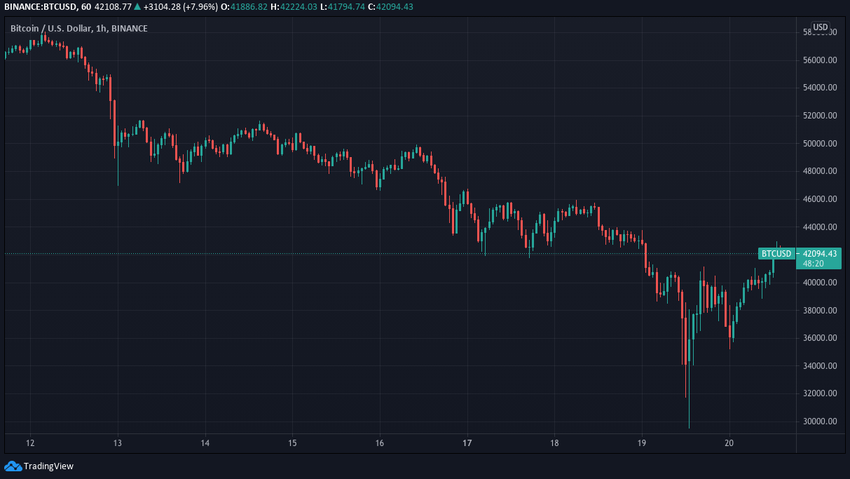Click date 13 on the time axis
Image resolution: width=850 pixels, height=479 pixels.
click(118, 443)
